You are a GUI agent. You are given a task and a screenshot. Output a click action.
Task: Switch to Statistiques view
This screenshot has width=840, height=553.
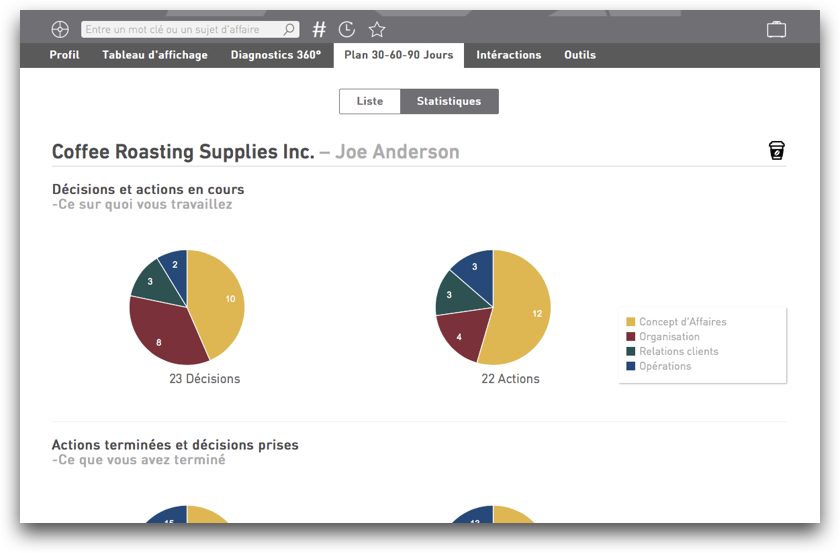(x=449, y=101)
